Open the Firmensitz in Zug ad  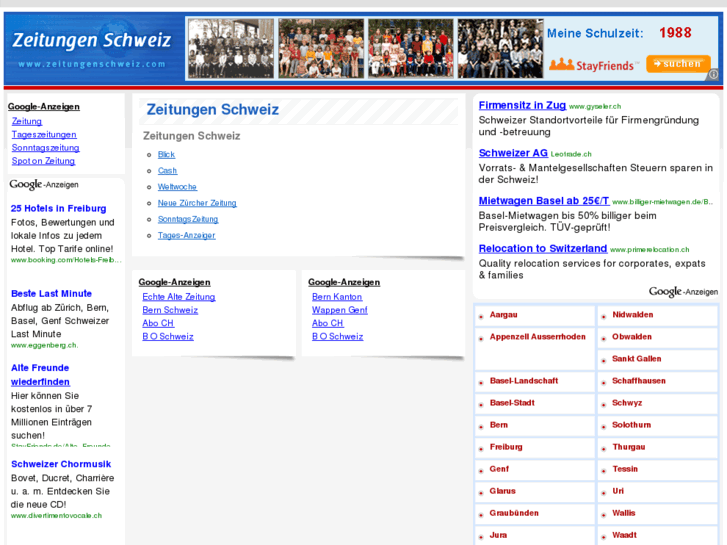[522, 105]
